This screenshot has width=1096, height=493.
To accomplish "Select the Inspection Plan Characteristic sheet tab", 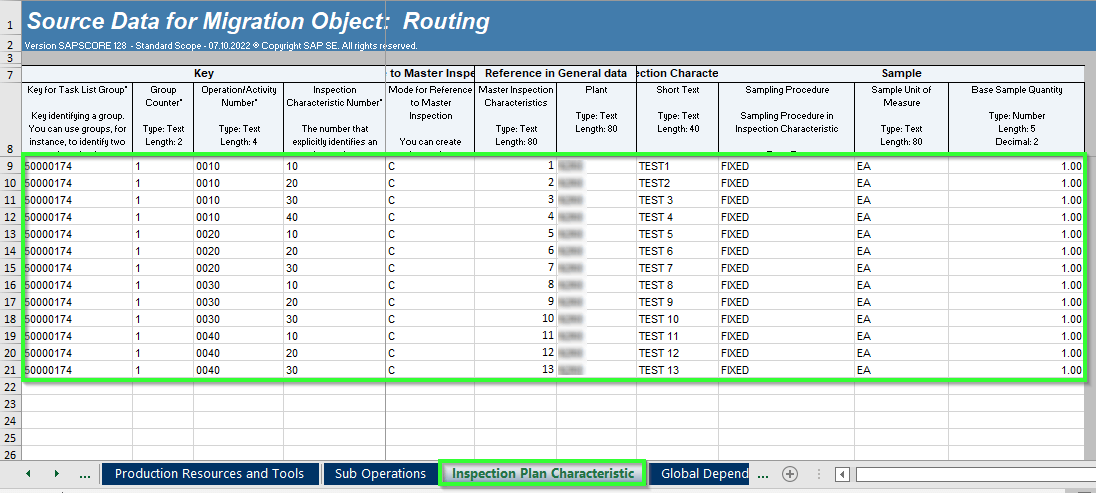I will point(543,473).
